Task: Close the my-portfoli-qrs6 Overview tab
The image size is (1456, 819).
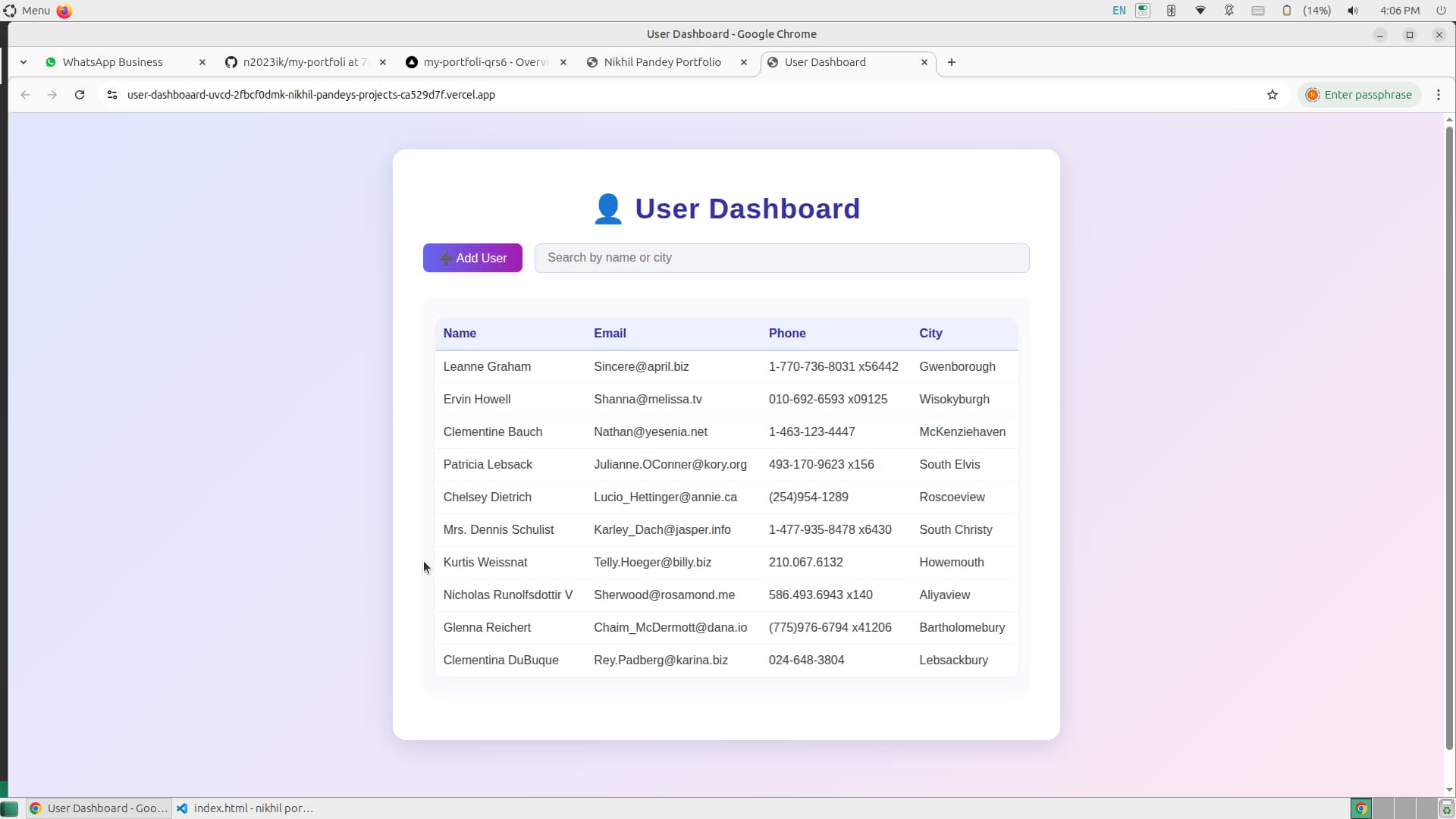Action: click(x=563, y=62)
